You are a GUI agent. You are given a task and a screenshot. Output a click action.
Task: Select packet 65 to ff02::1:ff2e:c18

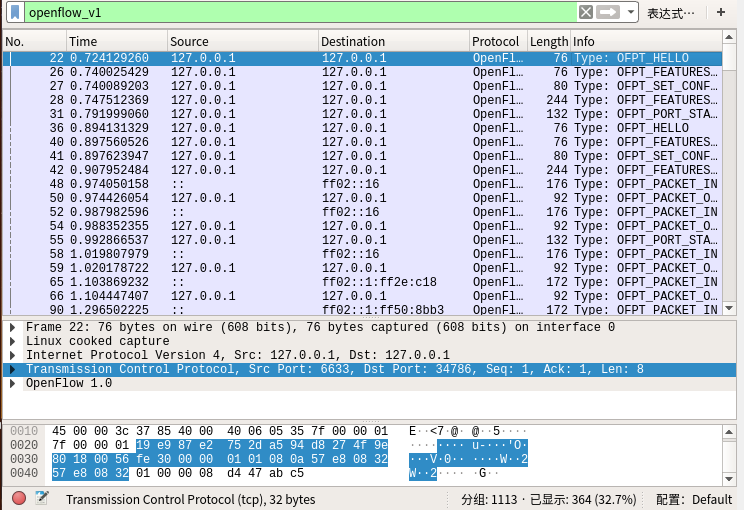click(363, 282)
